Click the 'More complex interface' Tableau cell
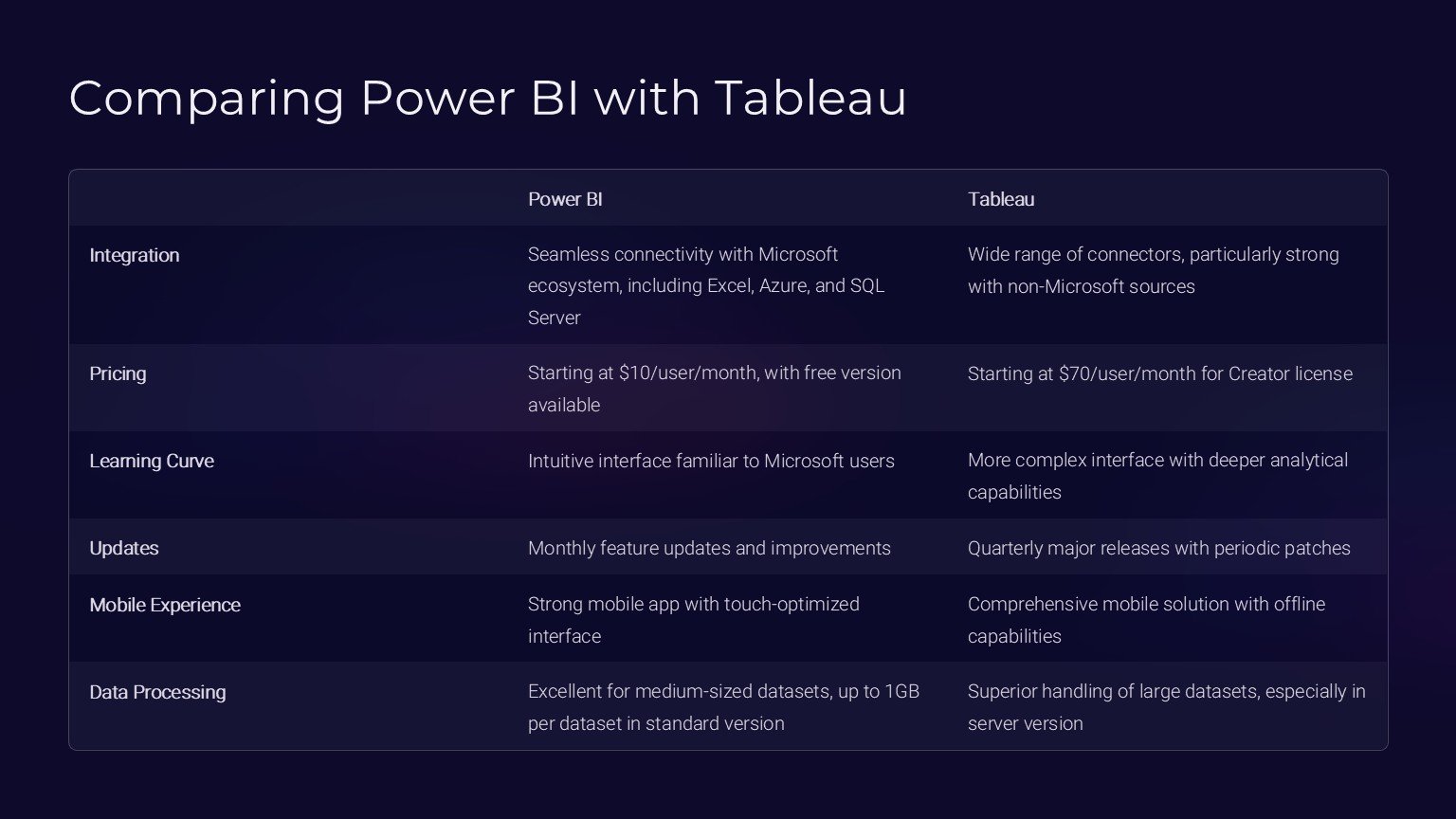This screenshot has height=819, width=1456. [1157, 476]
